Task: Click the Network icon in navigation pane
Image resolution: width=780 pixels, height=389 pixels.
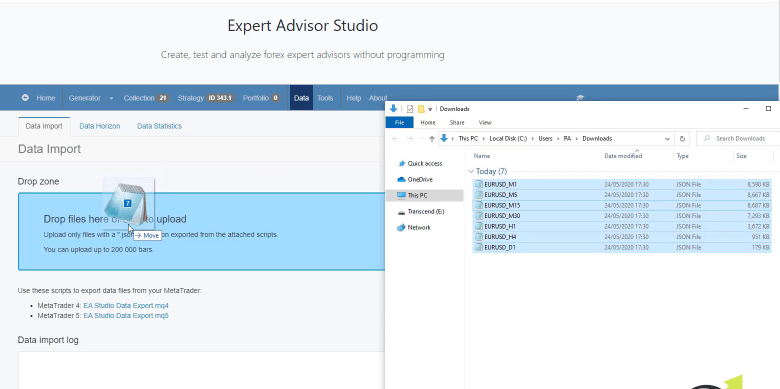Action: point(401,227)
